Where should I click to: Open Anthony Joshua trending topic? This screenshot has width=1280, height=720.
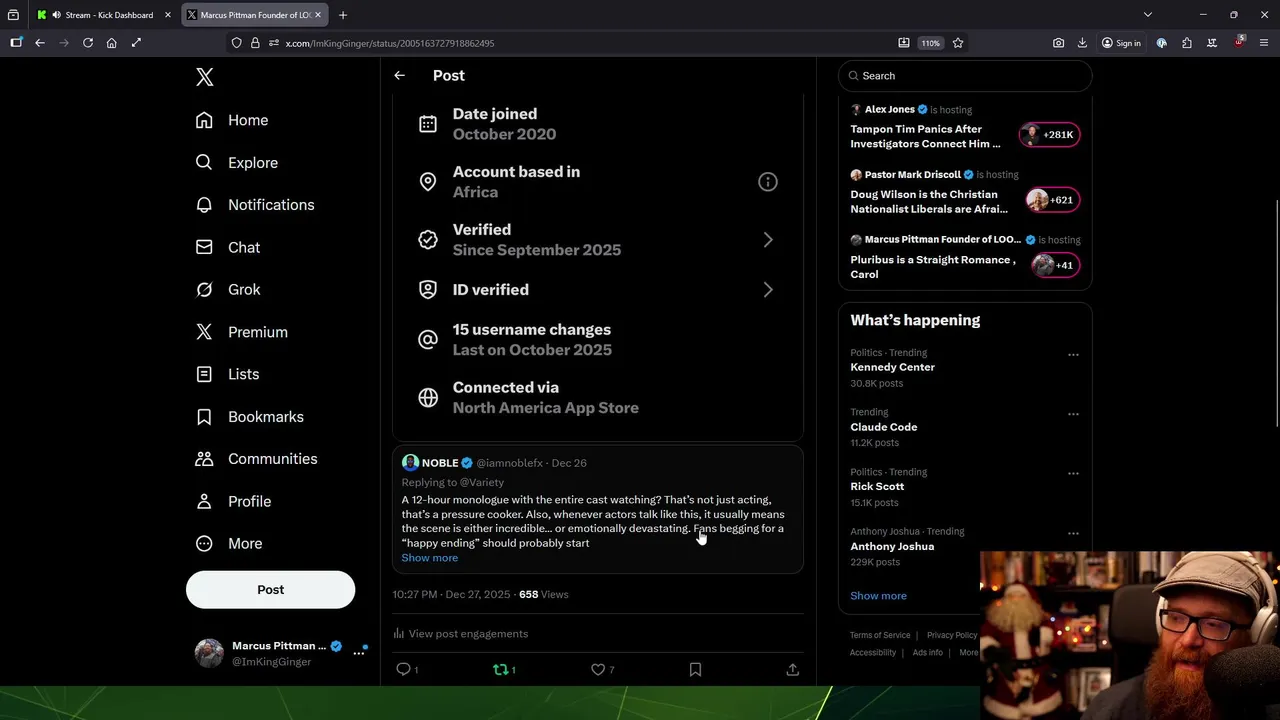[892, 546]
